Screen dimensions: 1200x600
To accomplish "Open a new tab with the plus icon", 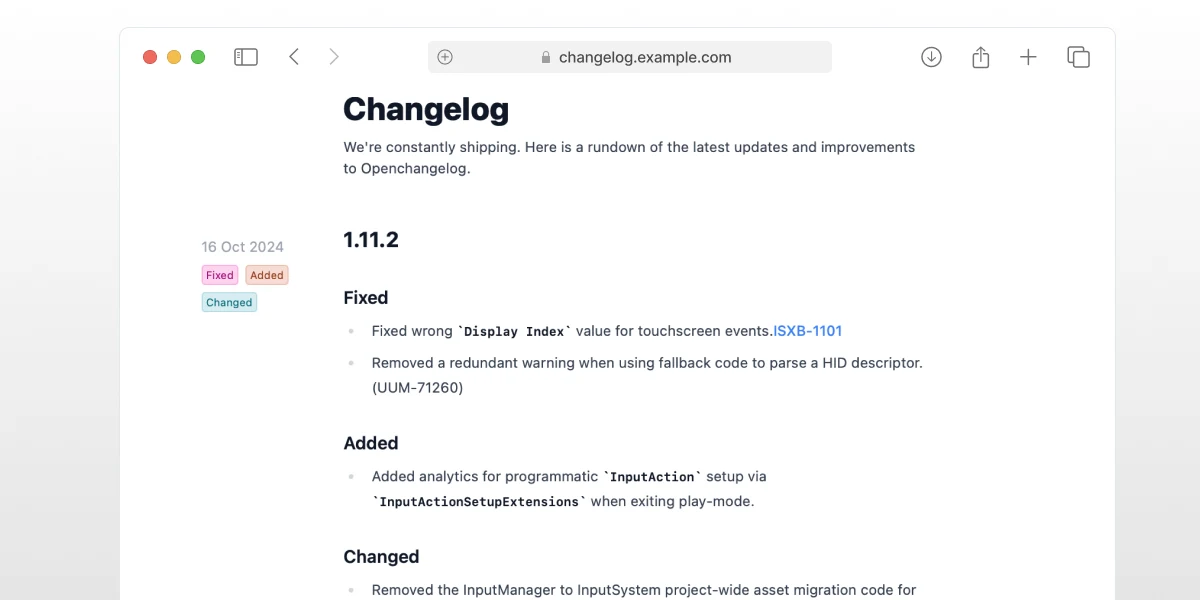I will pos(1028,57).
